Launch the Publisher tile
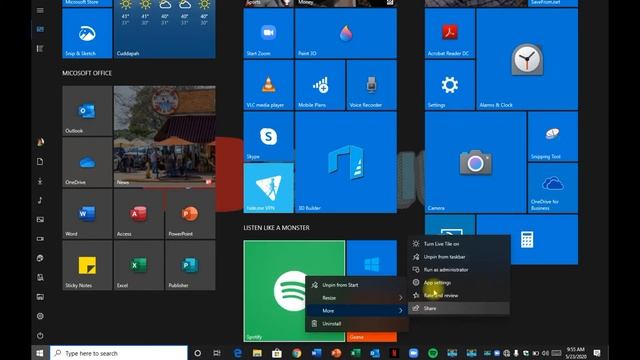Viewport: 640px width, 360px height. pos(190,265)
